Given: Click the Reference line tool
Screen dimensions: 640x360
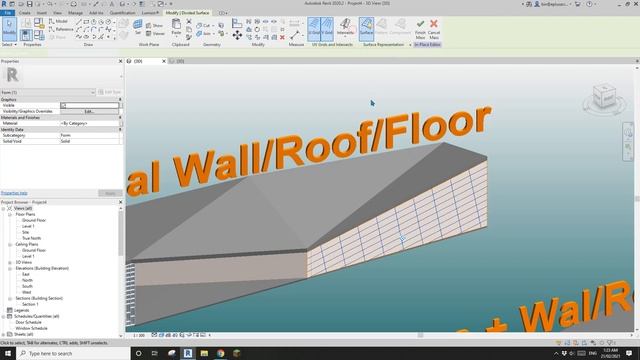Looking at the screenshot, I should coord(61,29).
